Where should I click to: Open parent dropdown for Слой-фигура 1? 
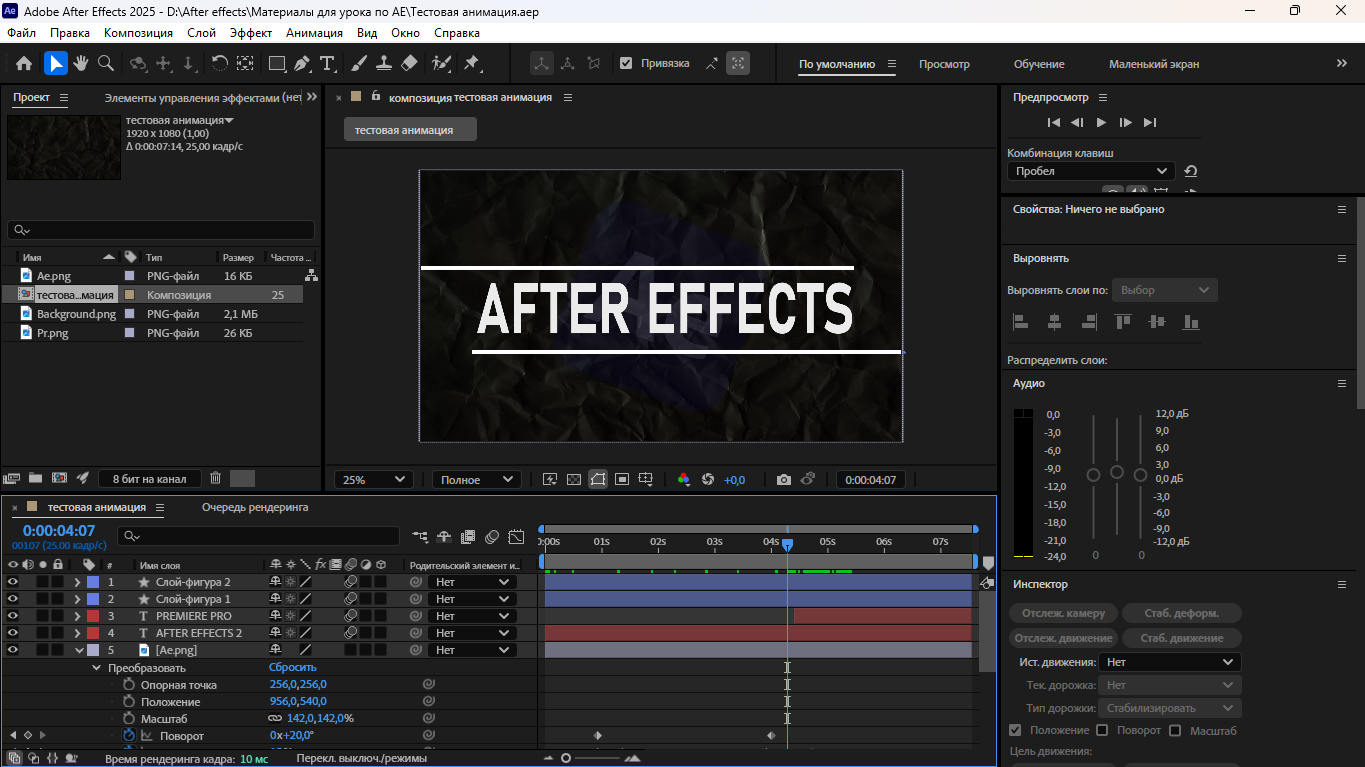pyautogui.click(x=472, y=599)
